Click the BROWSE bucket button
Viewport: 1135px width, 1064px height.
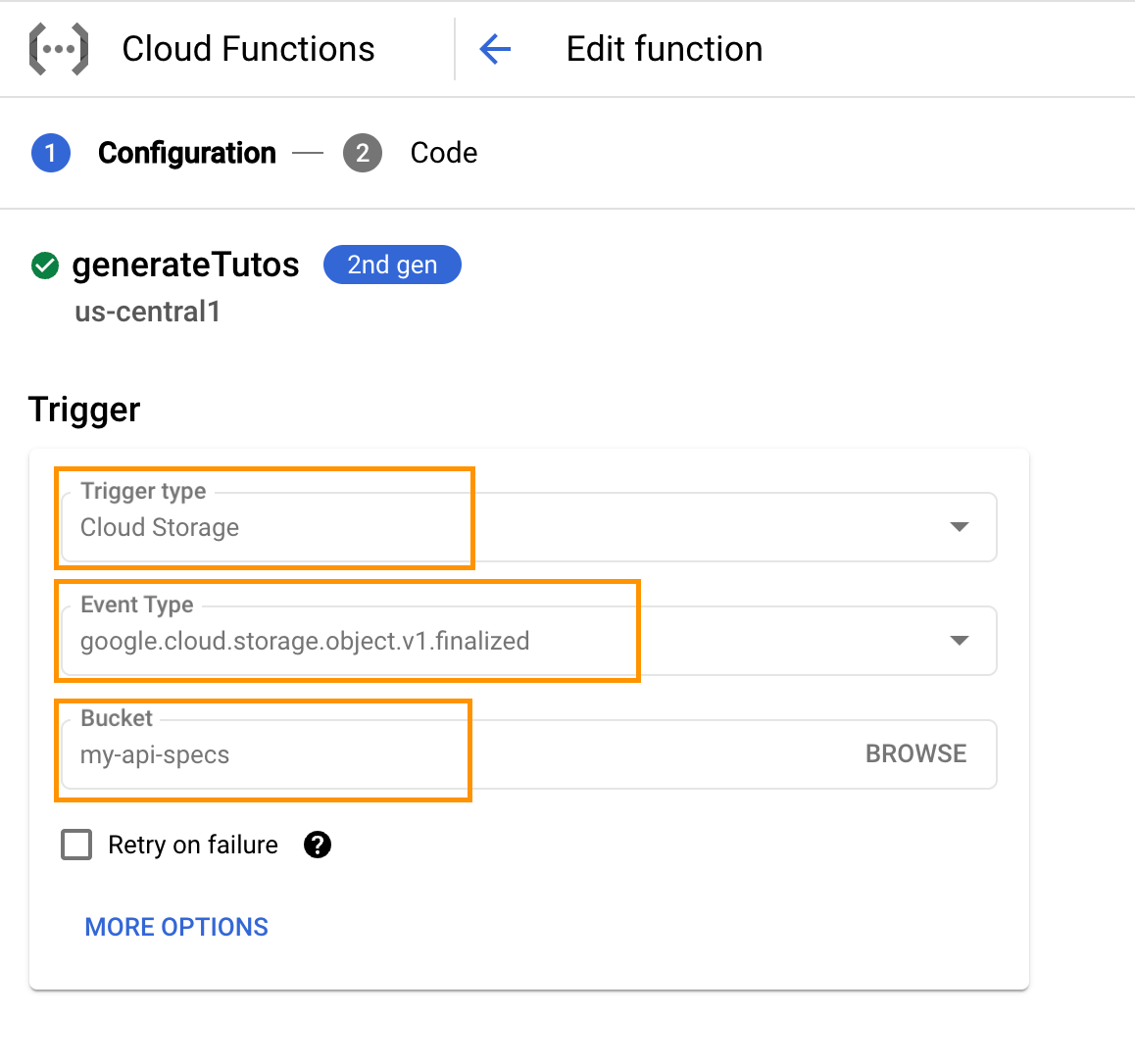[915, 753]
